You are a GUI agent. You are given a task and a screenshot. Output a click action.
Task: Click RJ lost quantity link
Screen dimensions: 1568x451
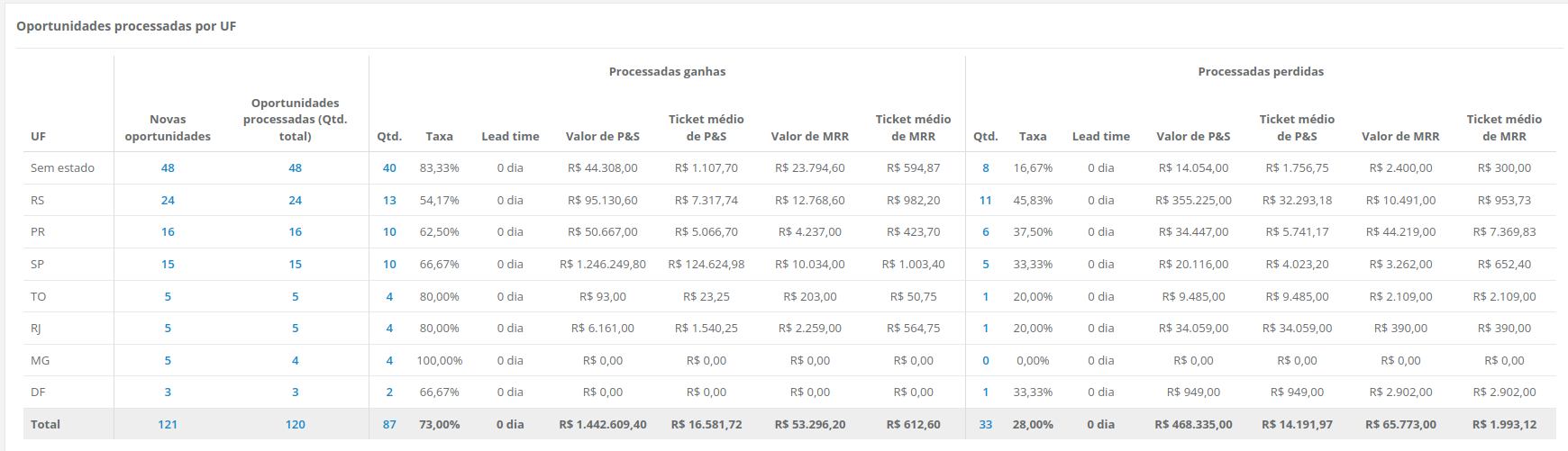[x=986, y=329]
